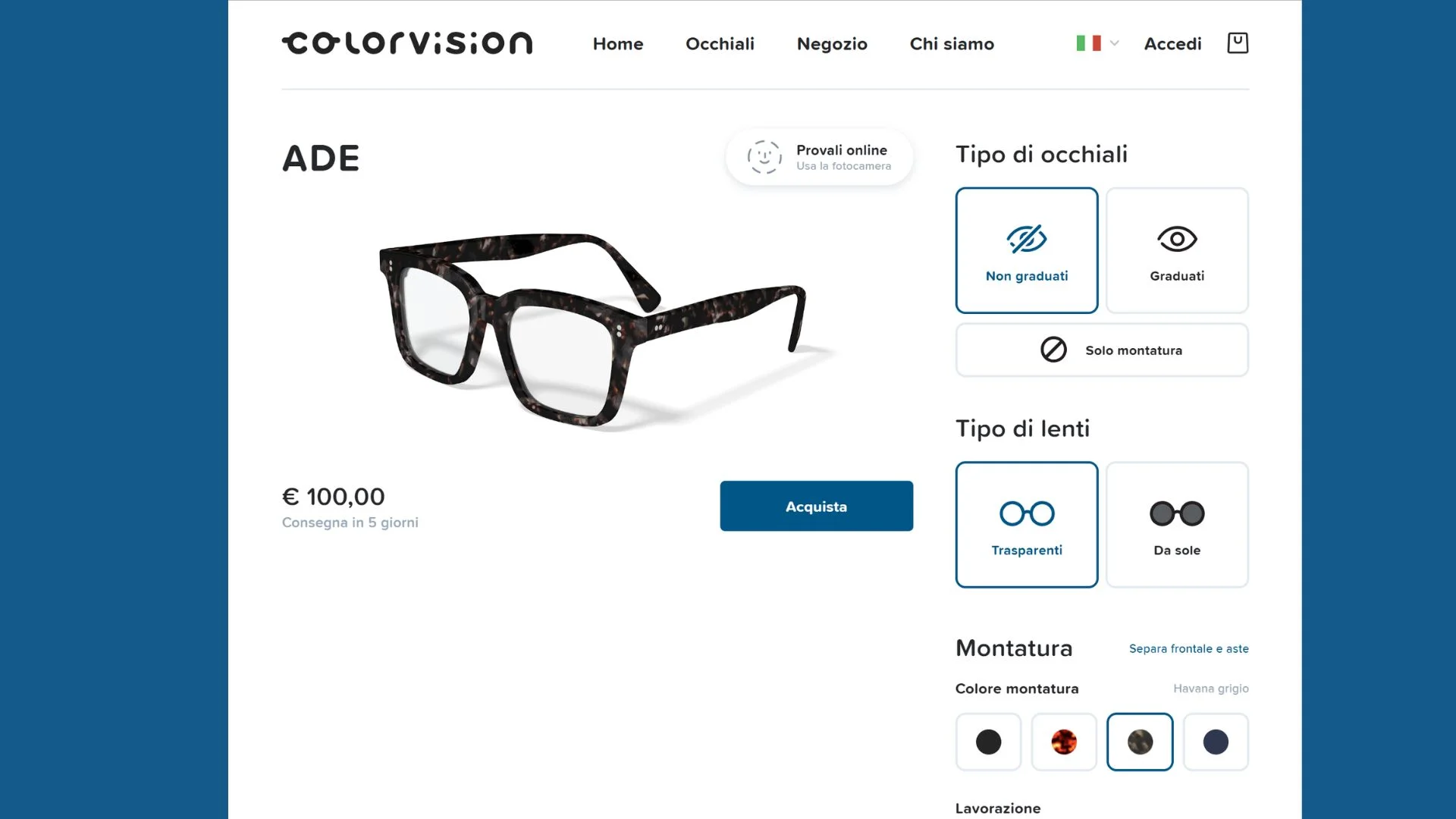The width and height of the screenshot is (1456, 819).
Task: Click the Acquista purchase button
Action: point(816,506)
